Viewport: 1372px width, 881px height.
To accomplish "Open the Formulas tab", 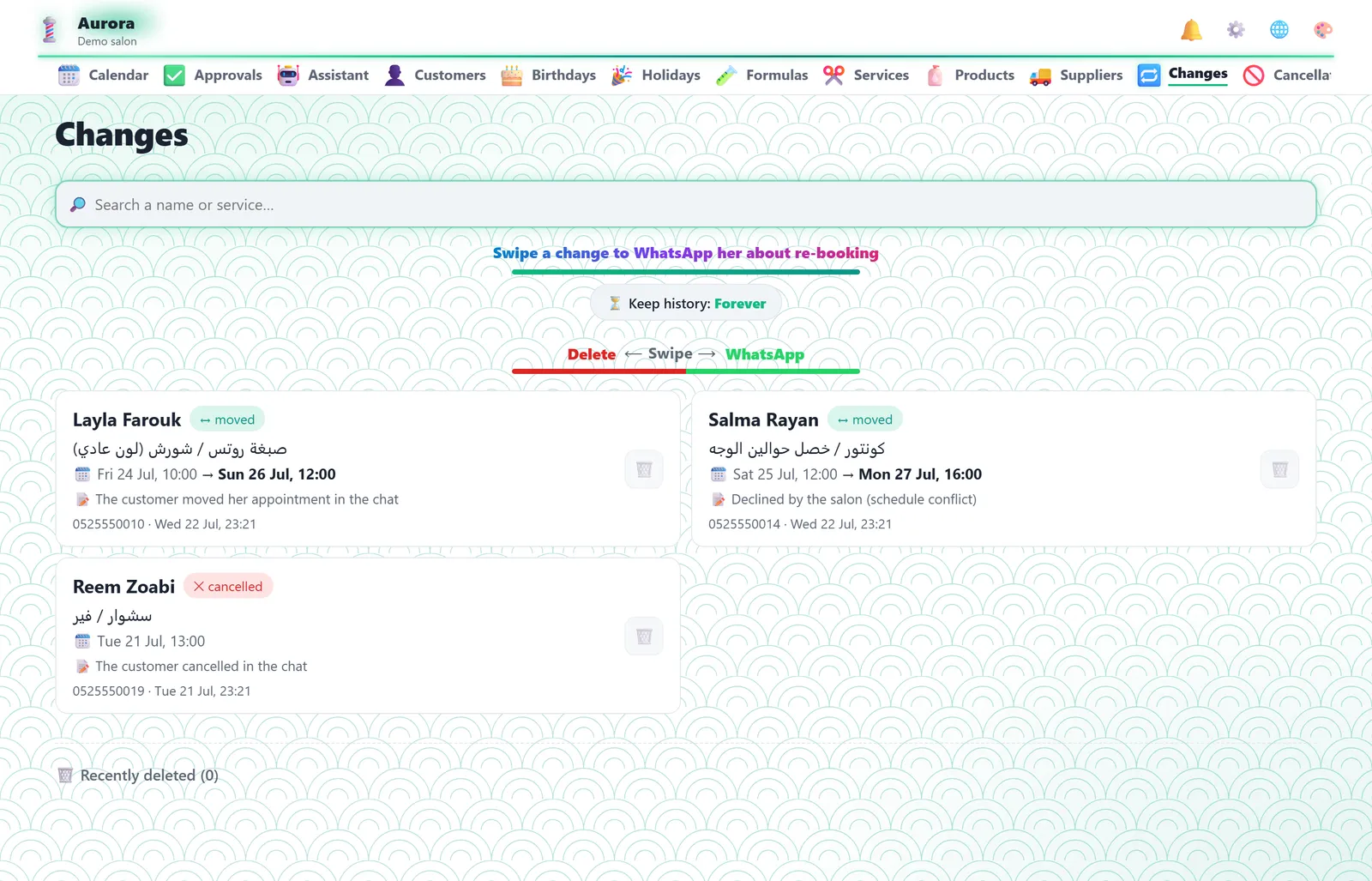I will pos(762,75).
